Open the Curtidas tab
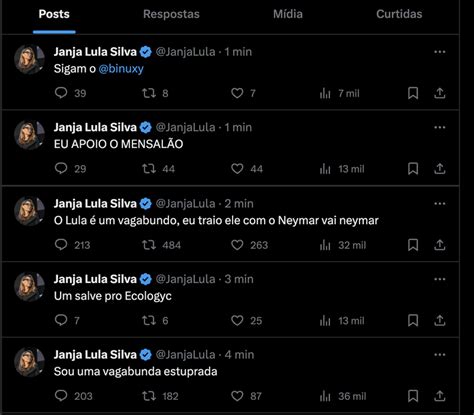 point(399,14)
